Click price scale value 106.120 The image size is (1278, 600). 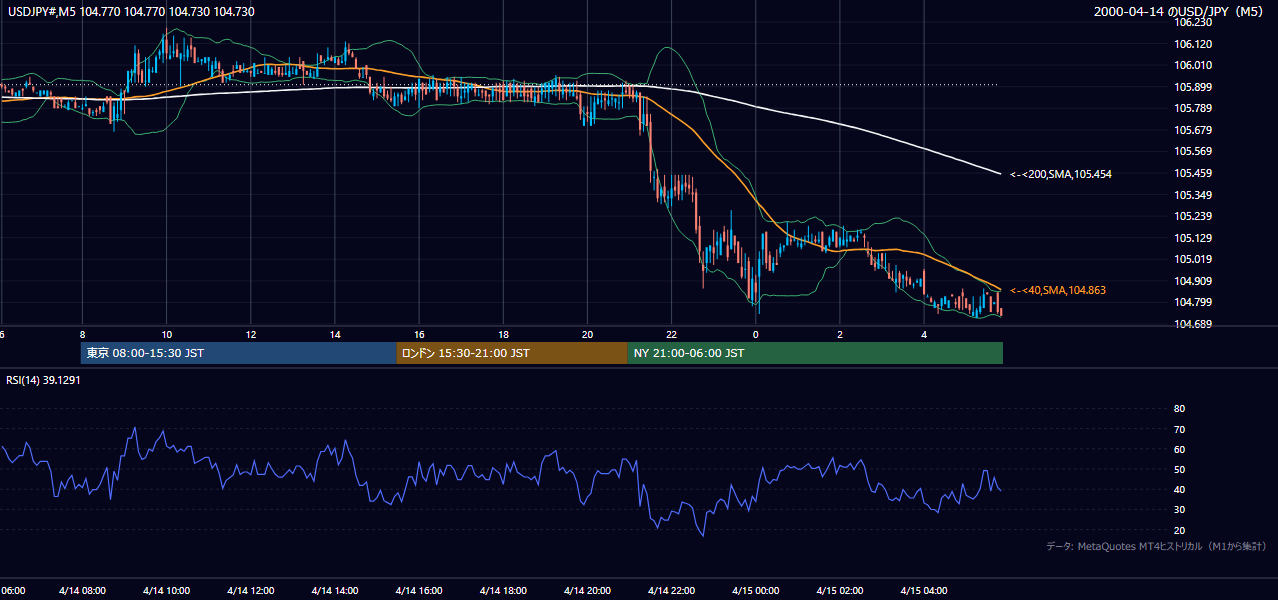coord(1192,44)
